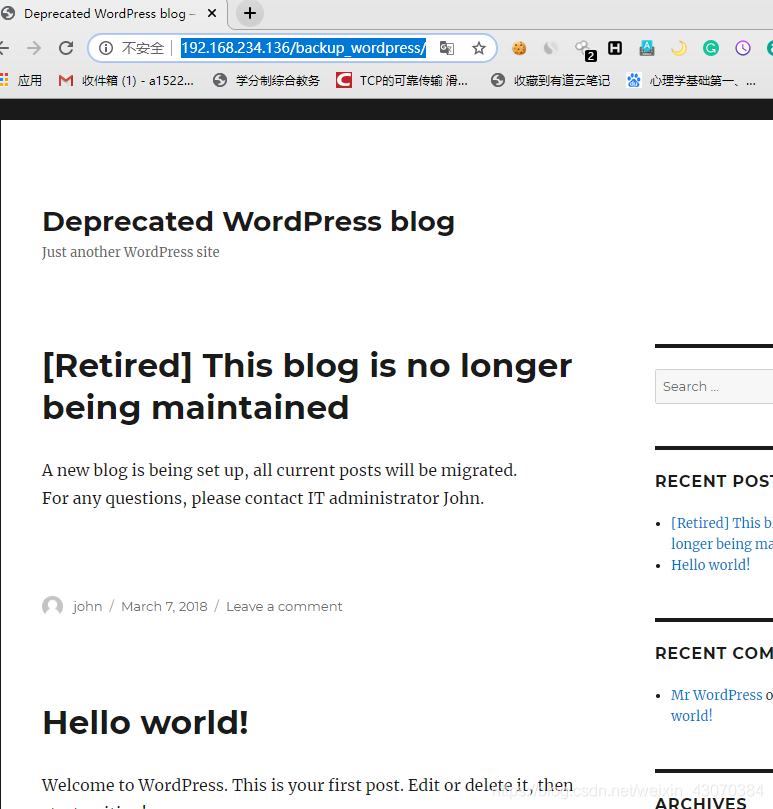Bookmark this page with star icon
This screenshot has width=773, height=809.
(x=479, y=48)
